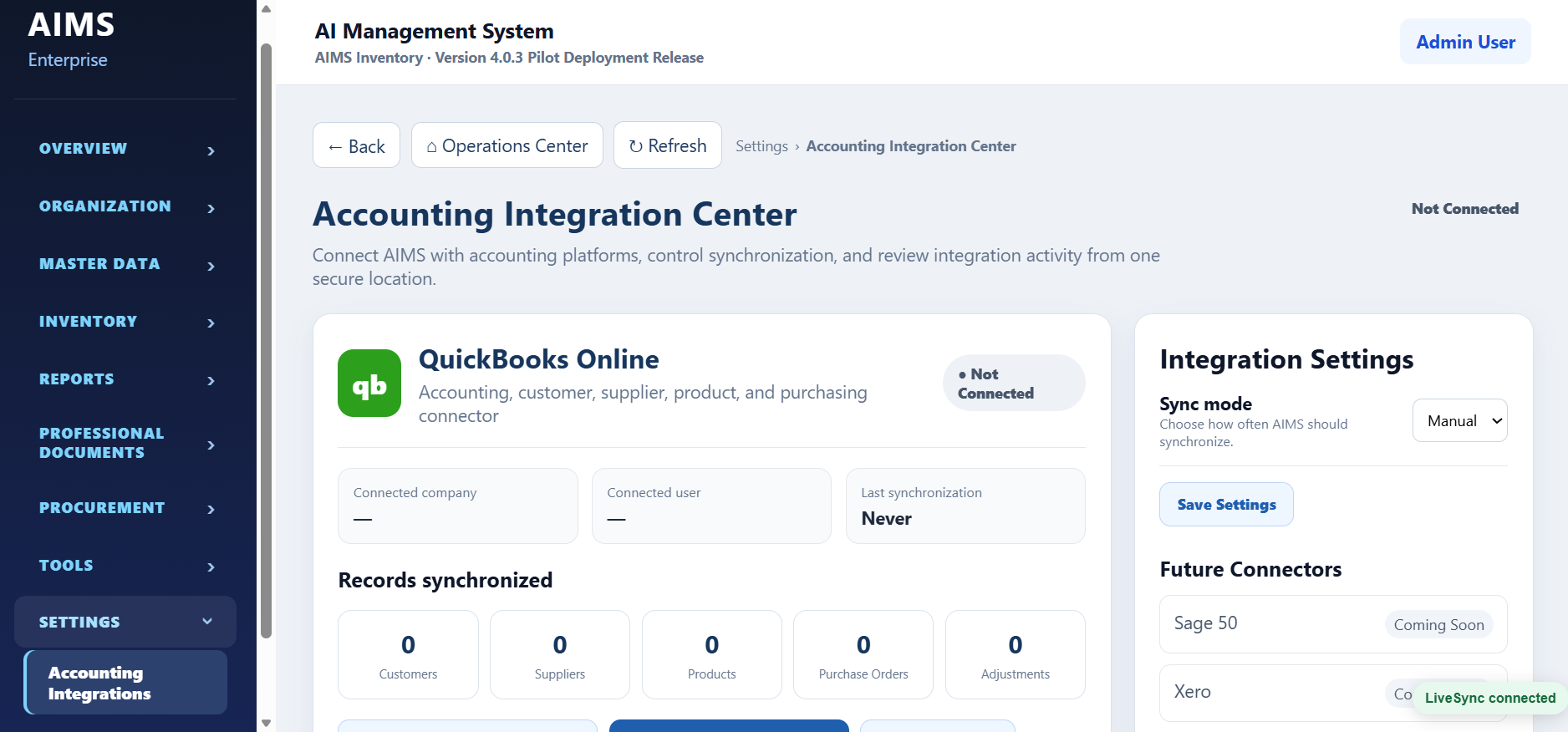This screenshot has height=732, width=1568.
Task: Expand the Organization sidebar section
Action: pos(125,206)
